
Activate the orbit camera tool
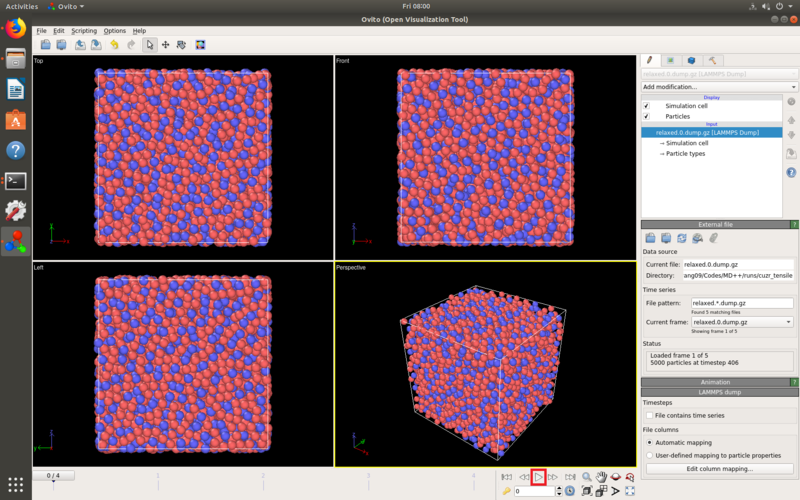pos(616,477)
